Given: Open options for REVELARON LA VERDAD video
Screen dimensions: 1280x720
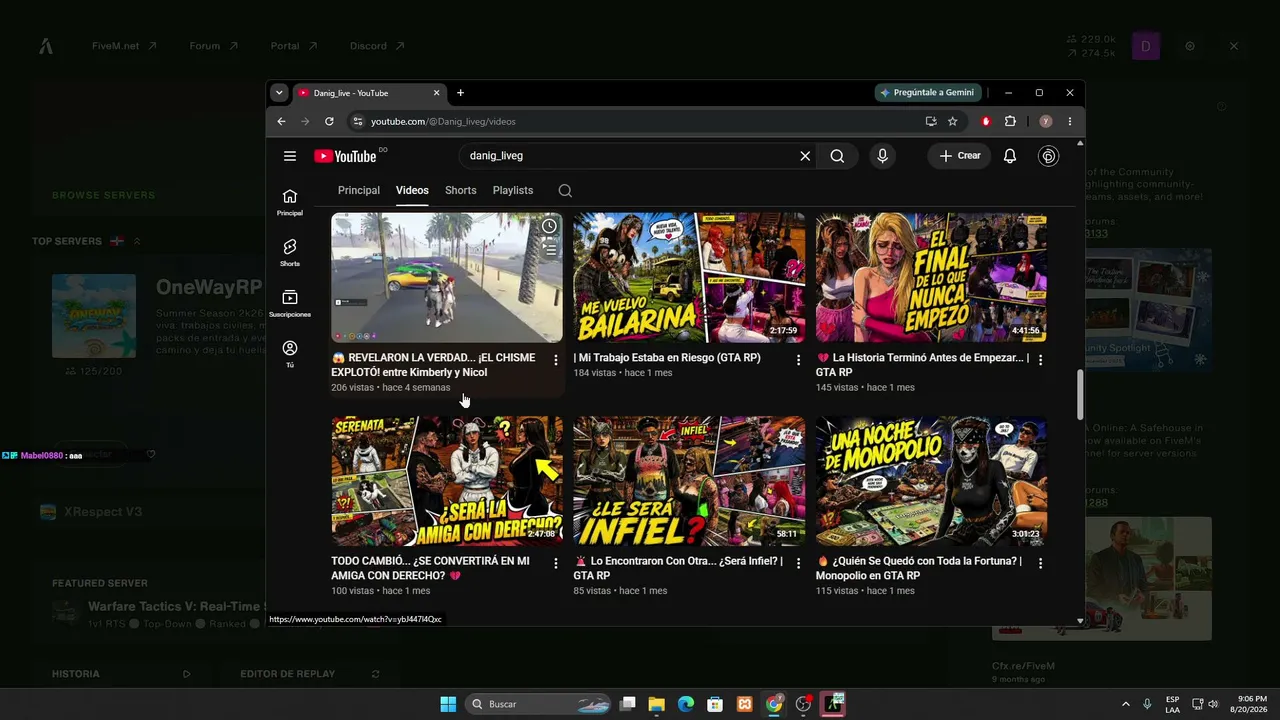Looking at the screenshot, I should point(556,360).
